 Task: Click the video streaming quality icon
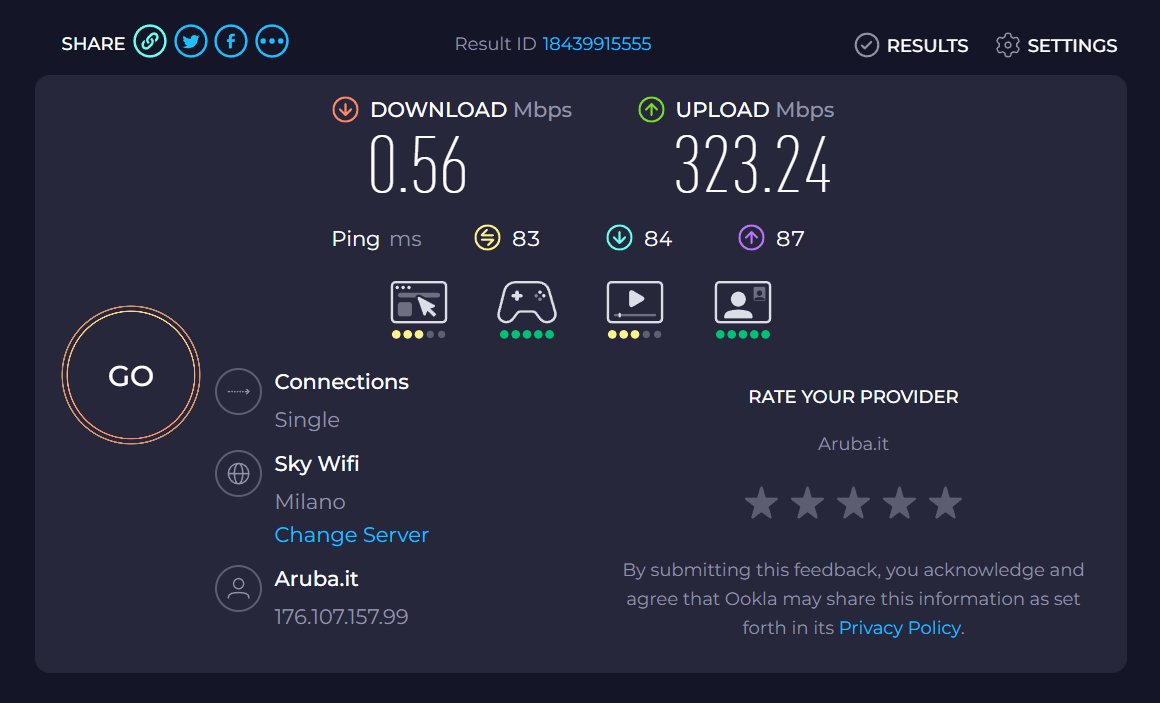[x=635, y=302]
